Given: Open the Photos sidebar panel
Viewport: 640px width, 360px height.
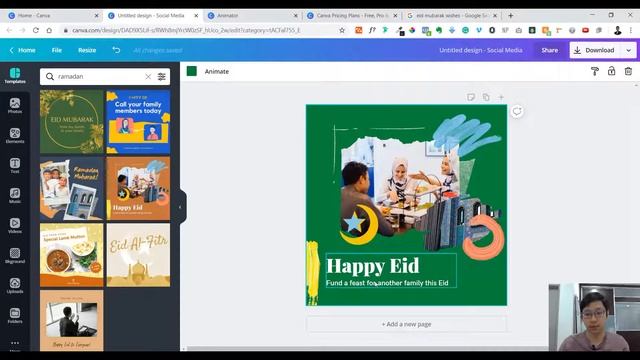Looking at the screenshot, I should 15,106.
